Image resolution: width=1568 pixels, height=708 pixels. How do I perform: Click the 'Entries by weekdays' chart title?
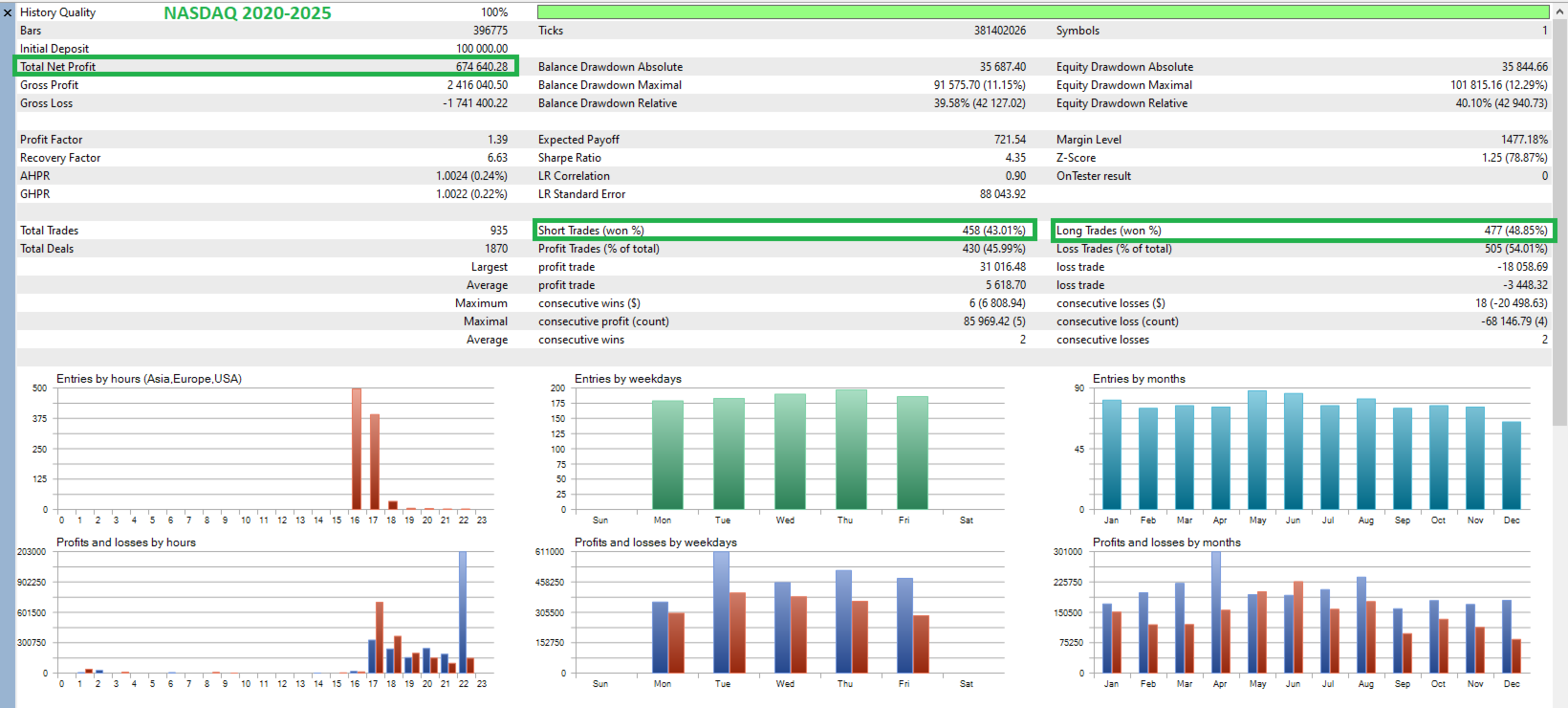(628, 379)
